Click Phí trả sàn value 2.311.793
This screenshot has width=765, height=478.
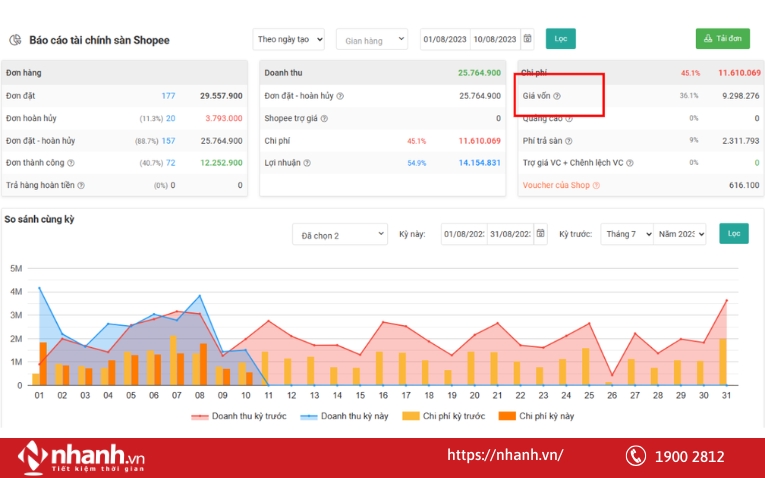coord(741,141)
